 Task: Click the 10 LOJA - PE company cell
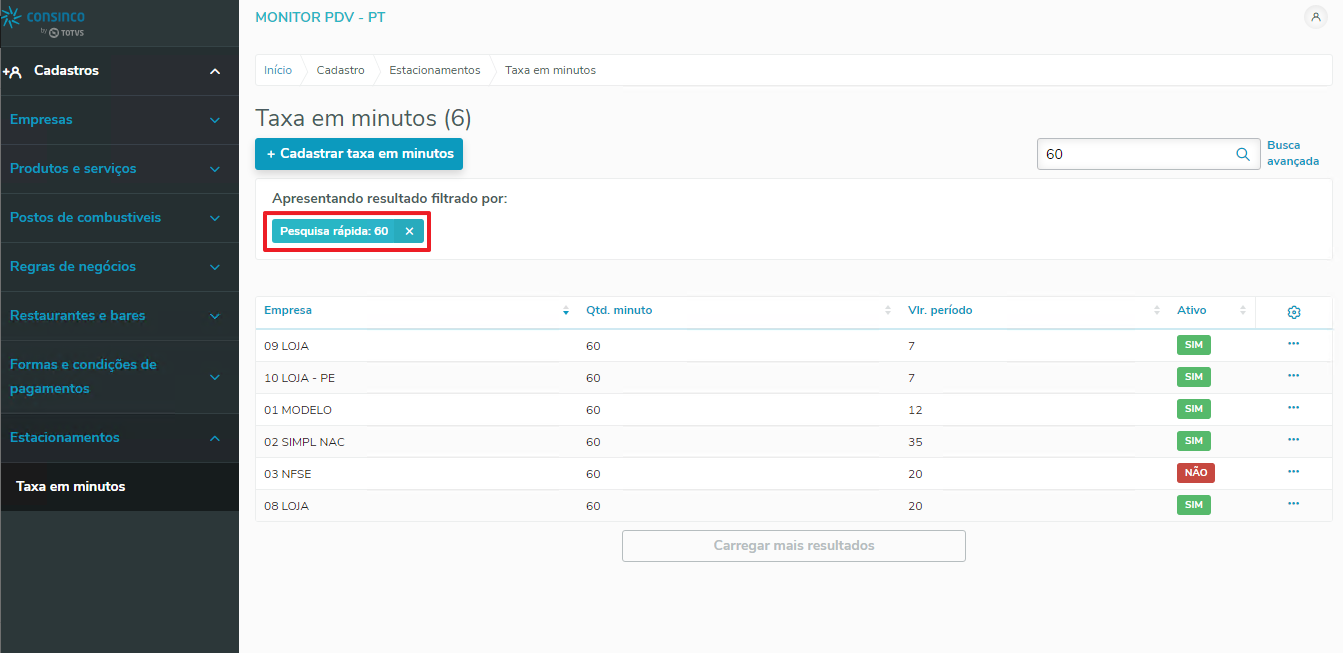coord(300,378)
